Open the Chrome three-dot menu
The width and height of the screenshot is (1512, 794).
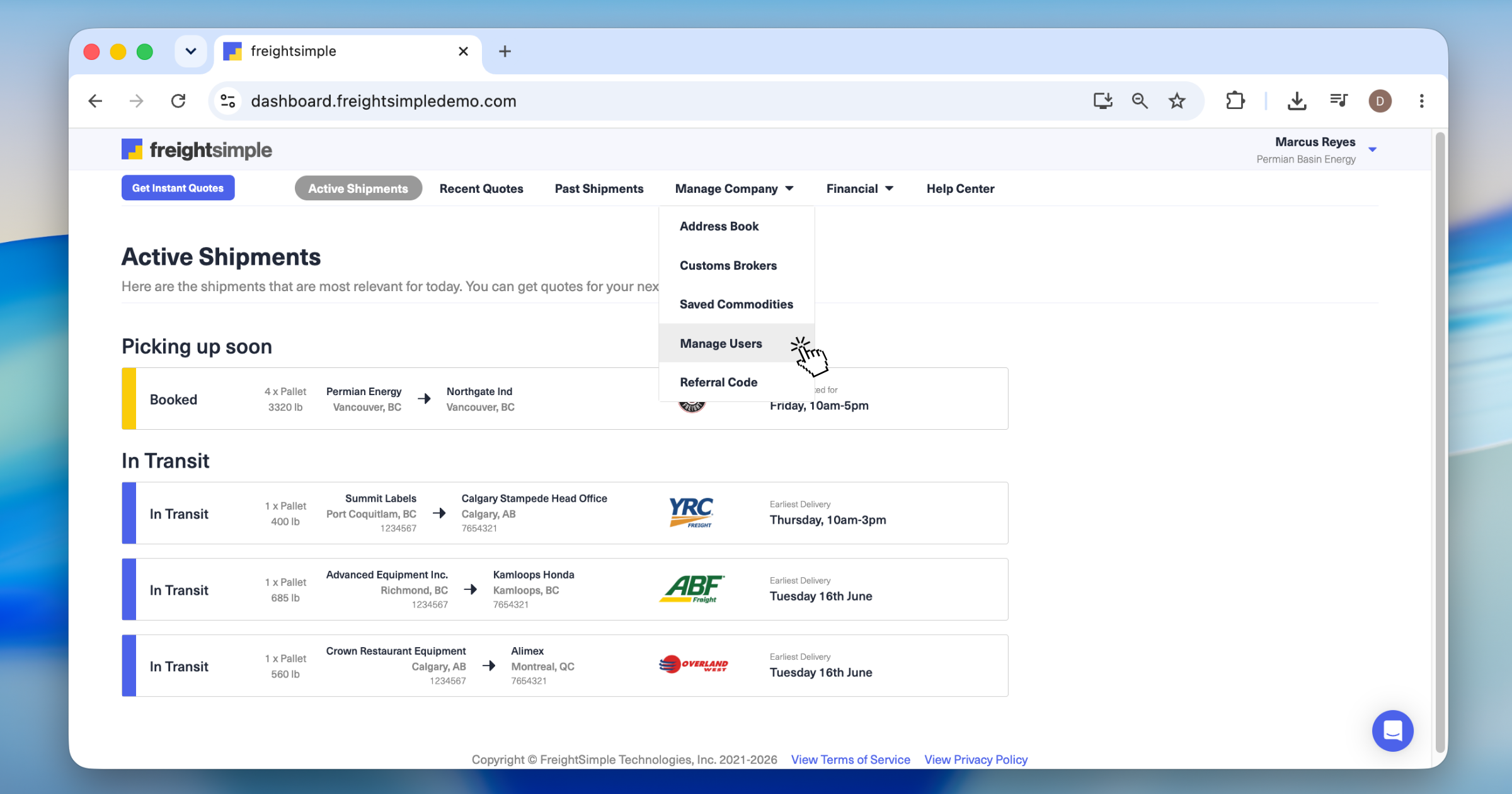[1421, 101]
